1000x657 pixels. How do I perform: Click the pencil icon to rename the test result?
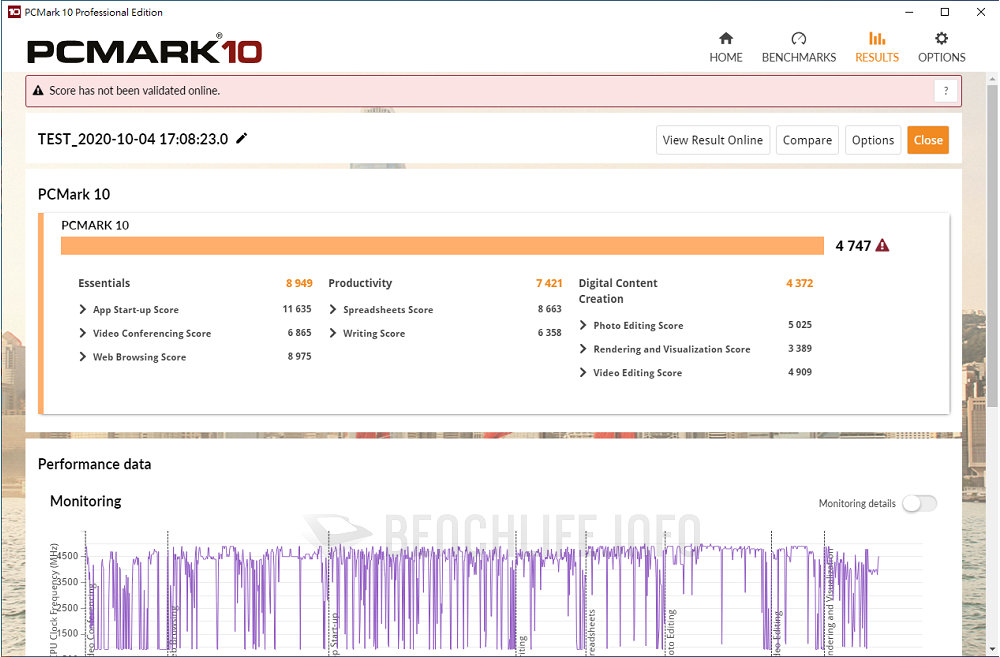(240, 140)
